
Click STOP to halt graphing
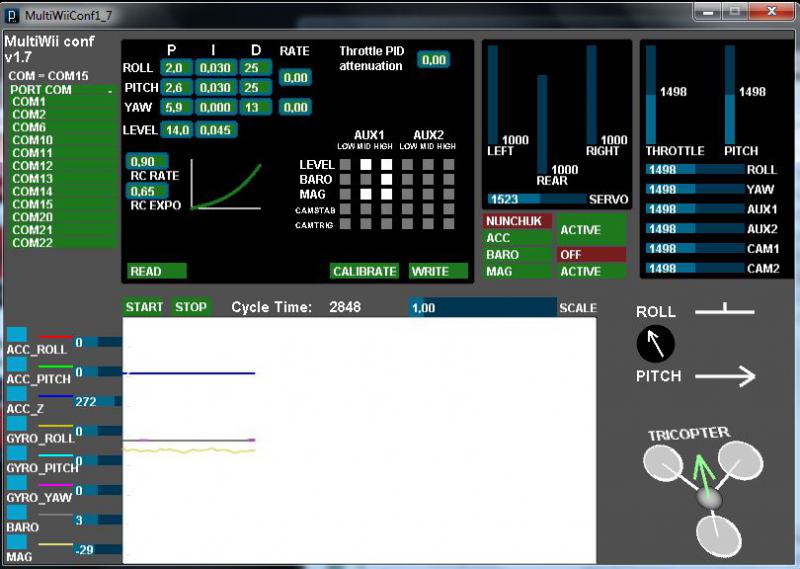coord(191,307)
